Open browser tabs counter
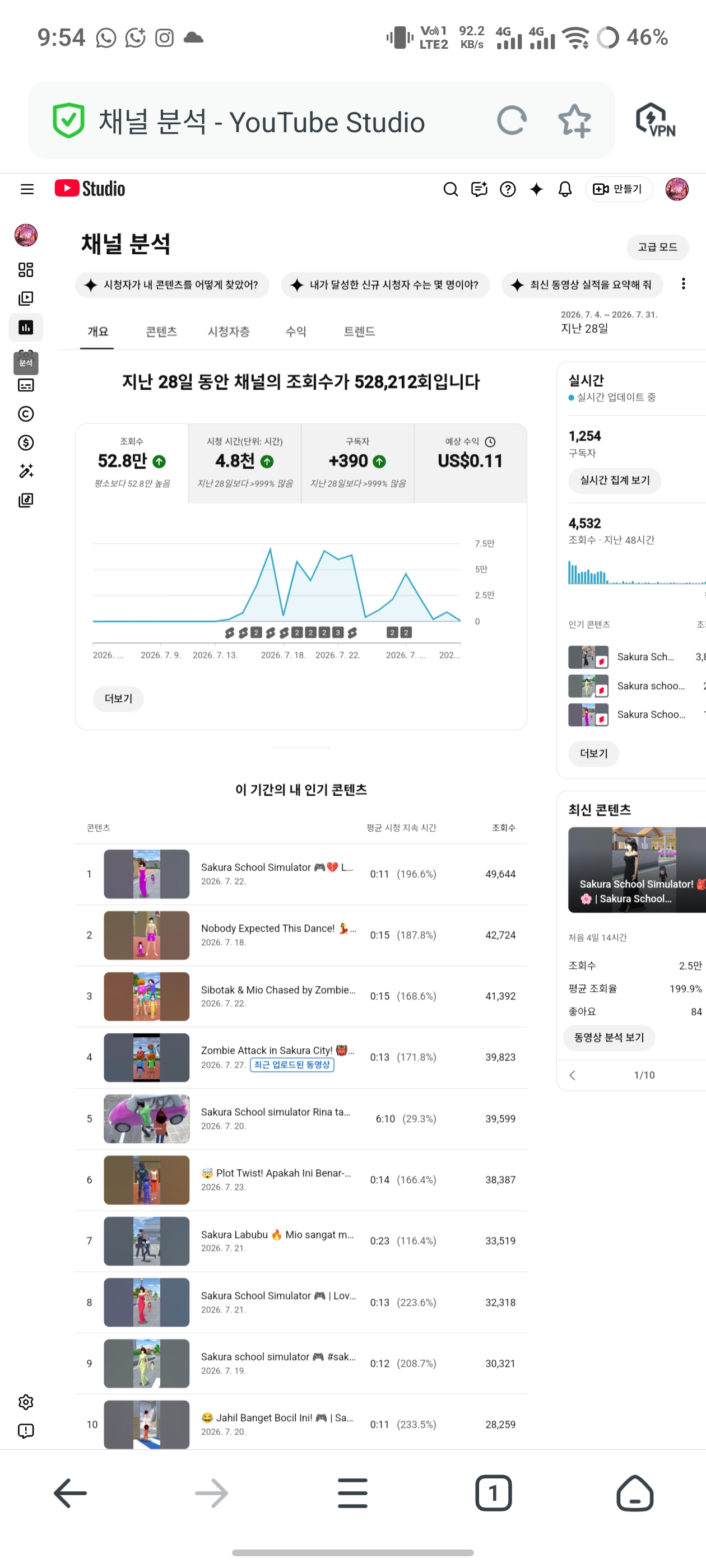The height and width of the screenshot is (1568, 706). tap(493, 1492)
